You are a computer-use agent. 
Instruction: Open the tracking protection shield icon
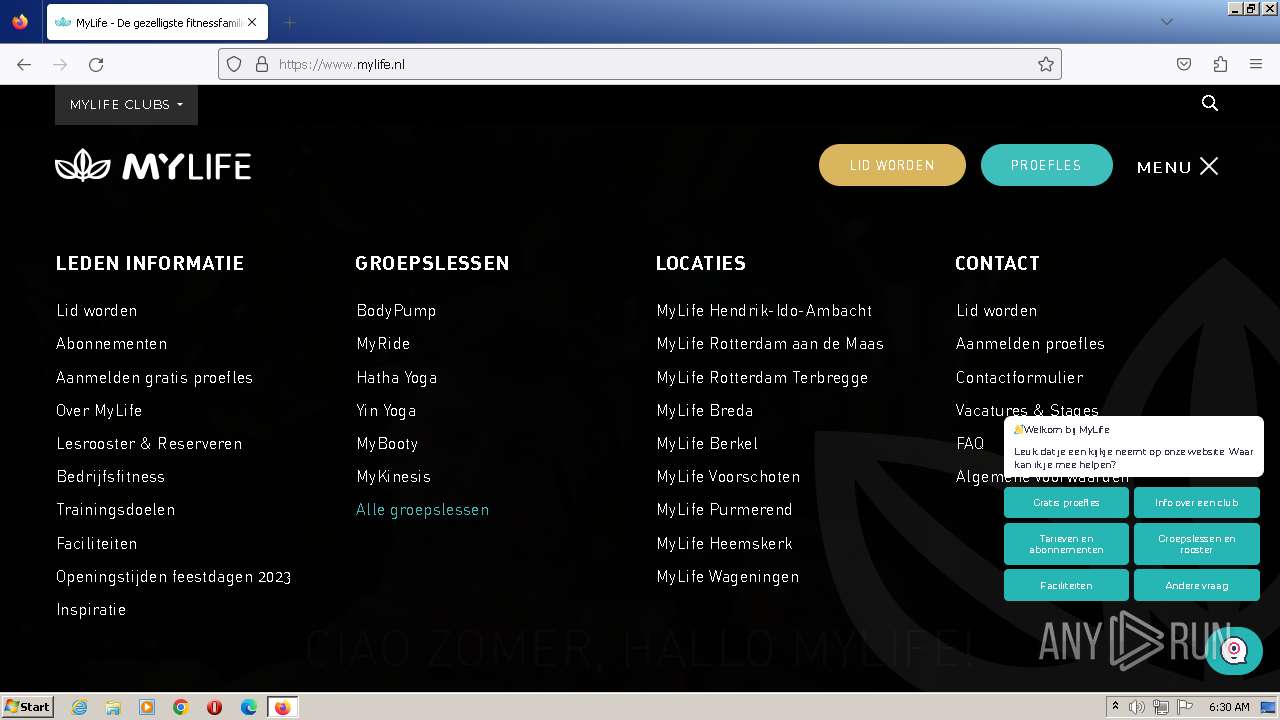tap(234, 64)
